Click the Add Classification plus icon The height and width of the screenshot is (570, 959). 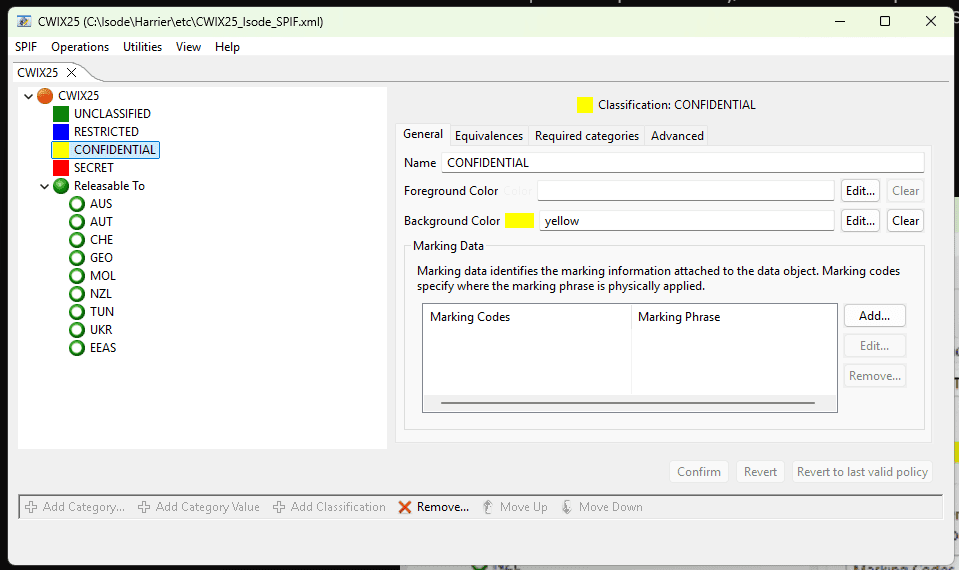tap(279, 507)
